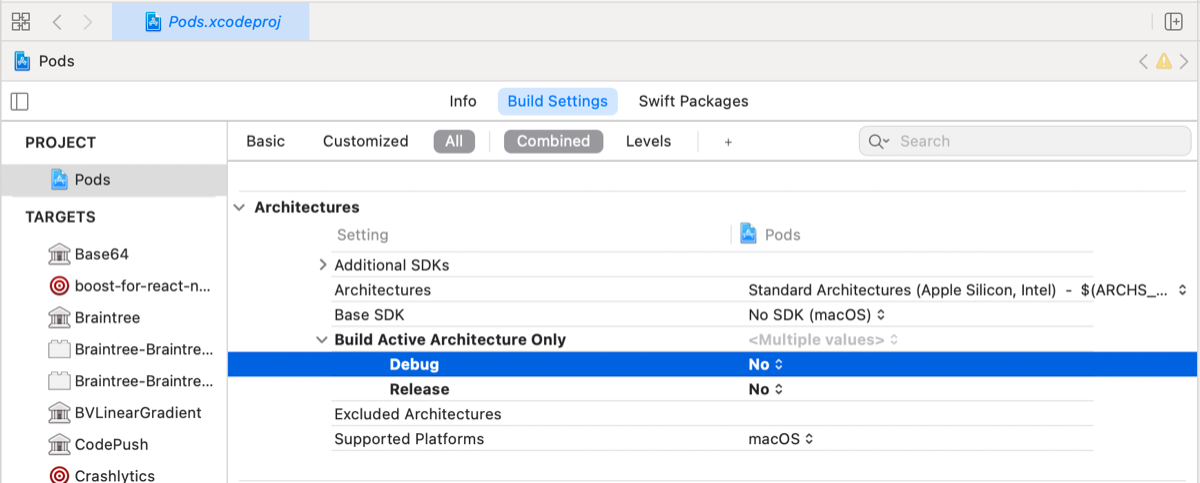Switch to Levels view
1200x483 pixels.
coord(648,141)
